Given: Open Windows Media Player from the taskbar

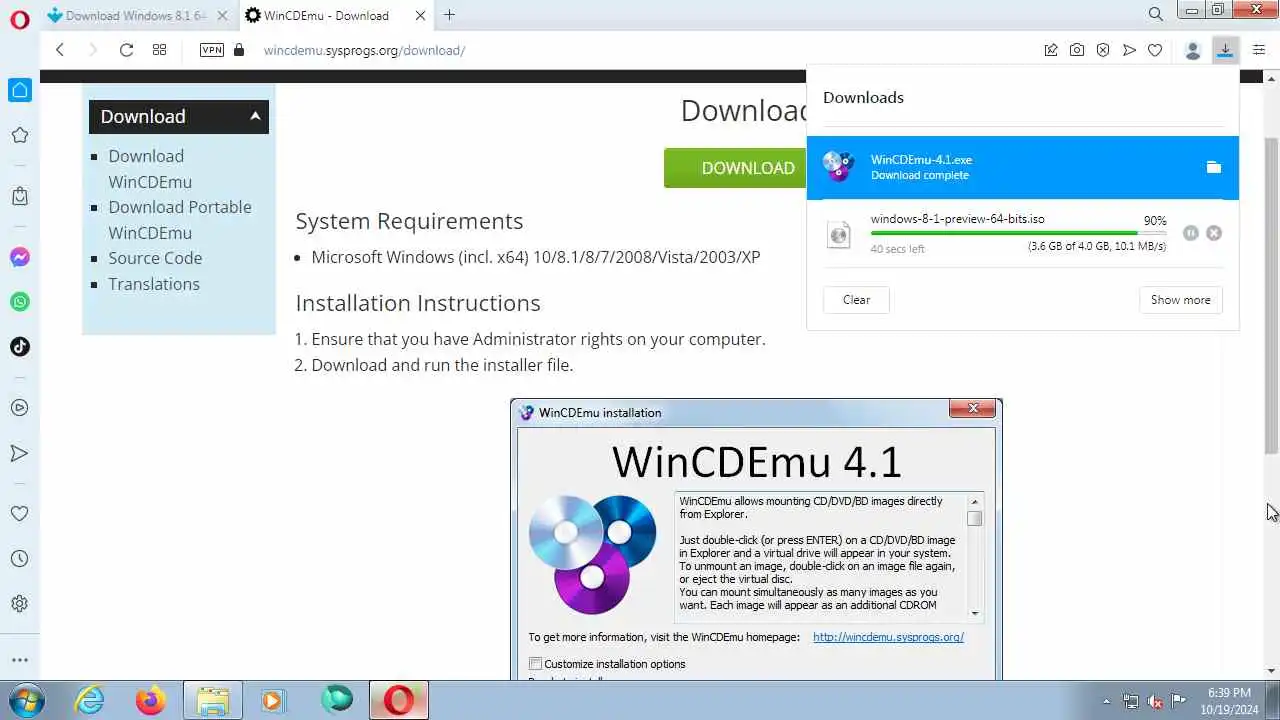Looking at the screenshot, I should (273, 700).
